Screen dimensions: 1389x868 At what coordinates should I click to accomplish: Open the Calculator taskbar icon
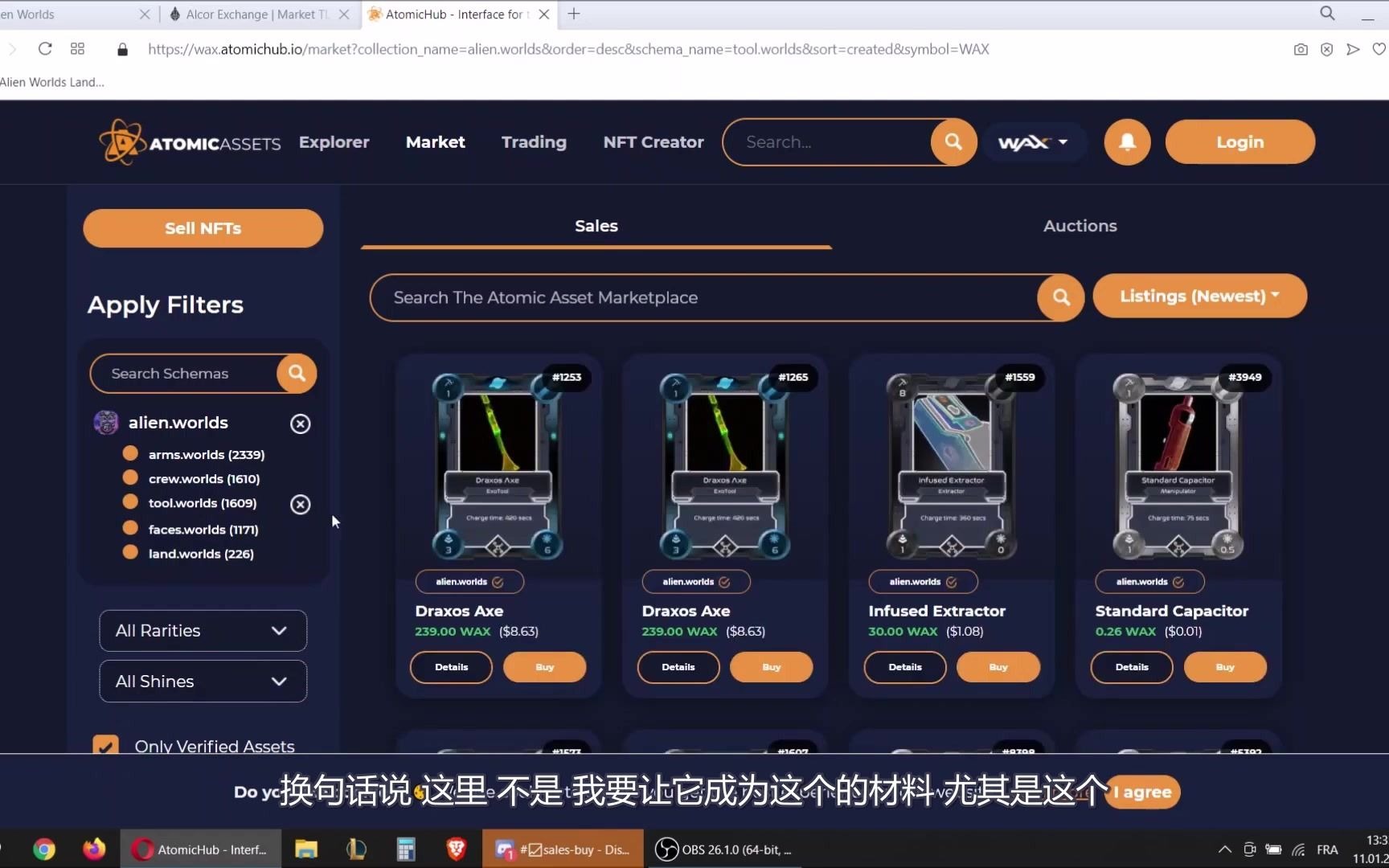[x=406, y=849]
